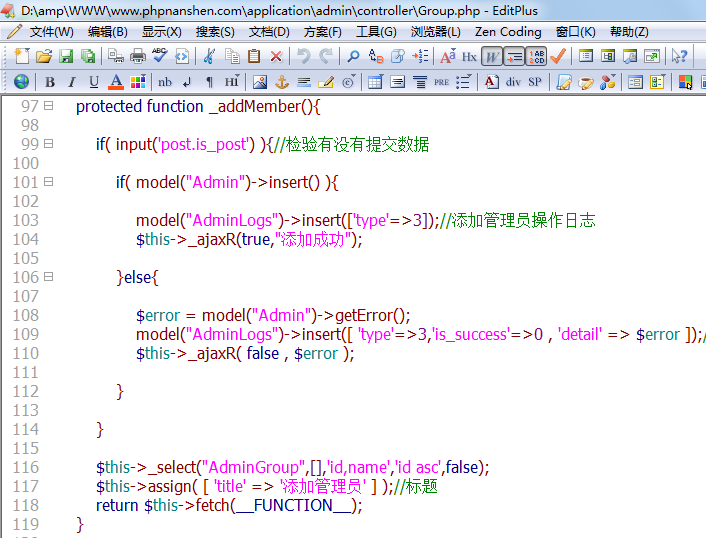
Task: Toggle Italic formatting
Action: [72, 82]
